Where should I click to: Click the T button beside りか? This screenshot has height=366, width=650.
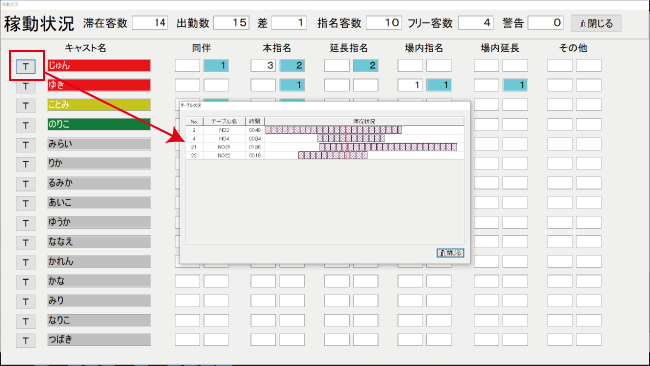coord(26,165)
